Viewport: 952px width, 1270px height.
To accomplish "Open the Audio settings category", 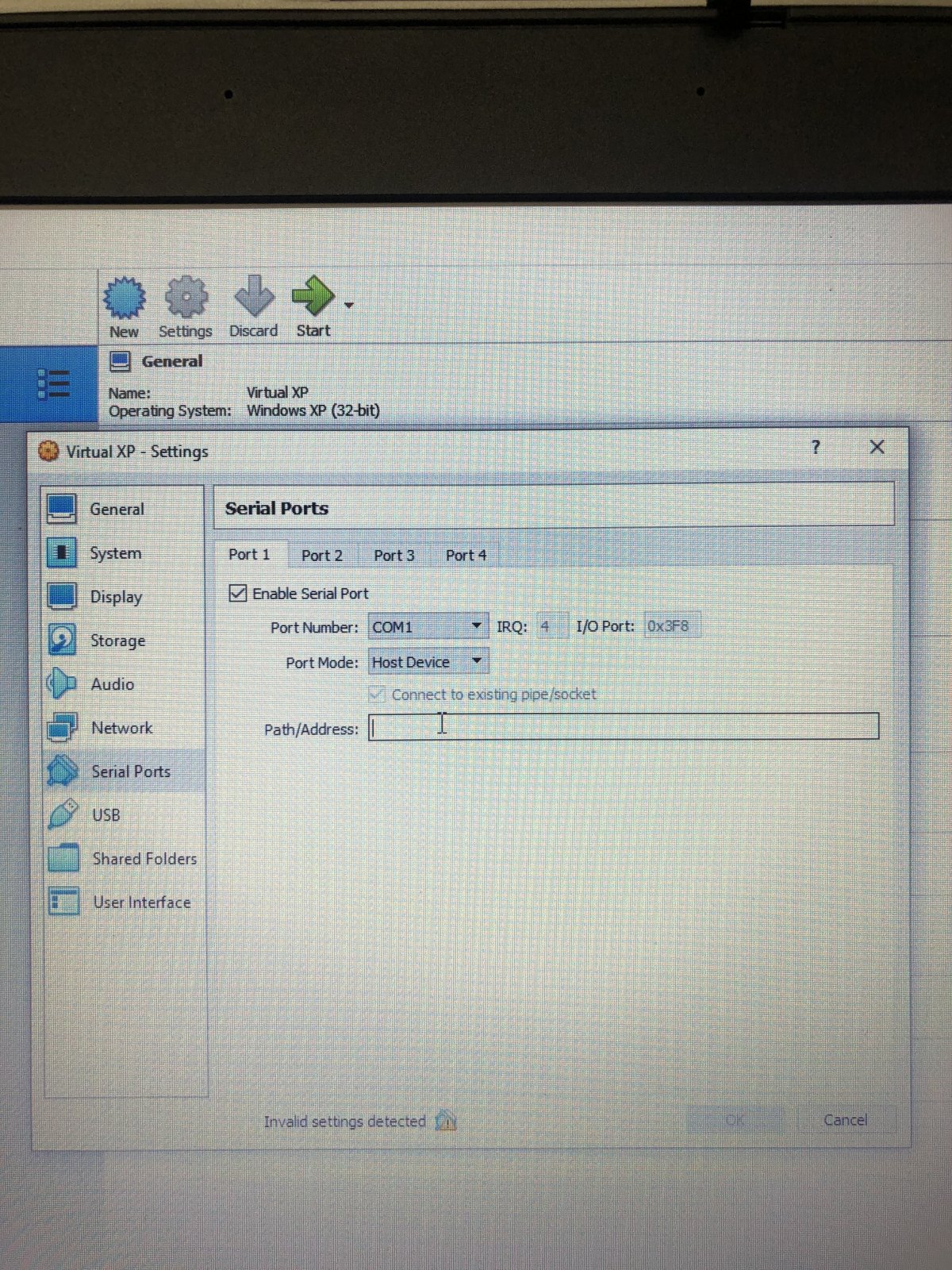I will [x=123, y=683].
